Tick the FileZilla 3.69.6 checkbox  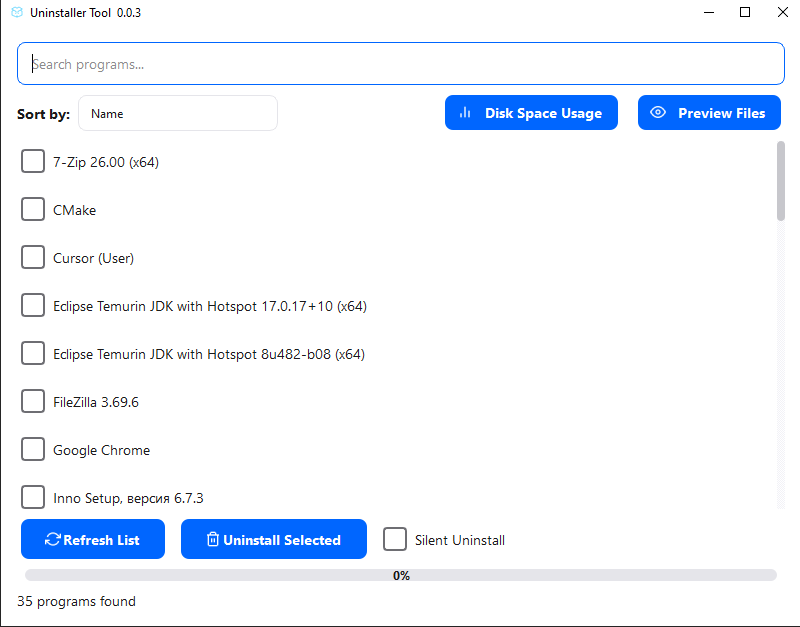point(33,401)
